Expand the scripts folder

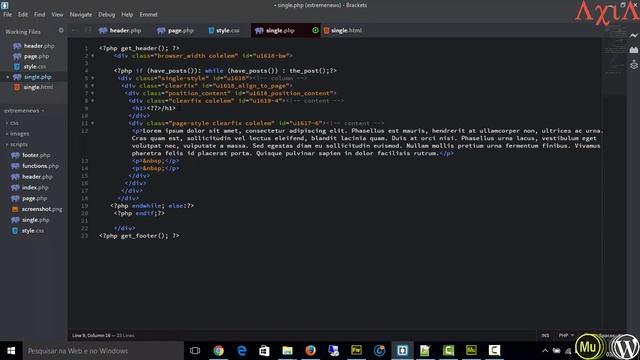click(x=17, y=144)
